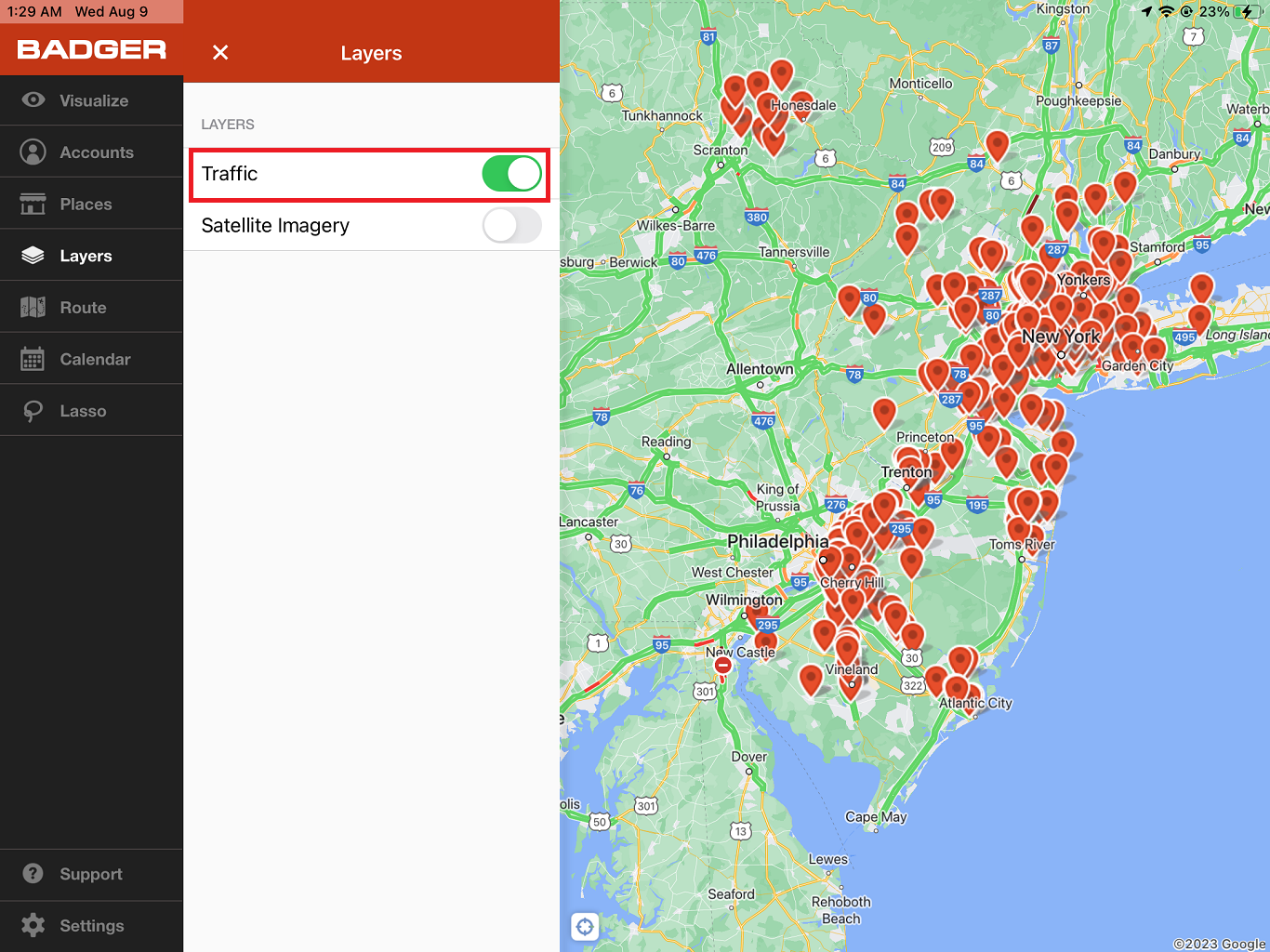Open the Places menu item
The image size is (1270, 952).
[x=91, y=204]
